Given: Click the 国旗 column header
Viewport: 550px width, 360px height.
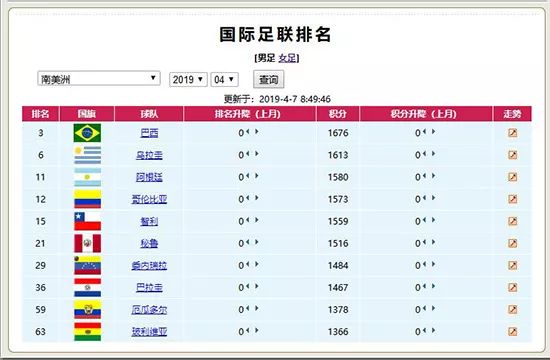Looking at the screenshot, I should pos(87,114).
